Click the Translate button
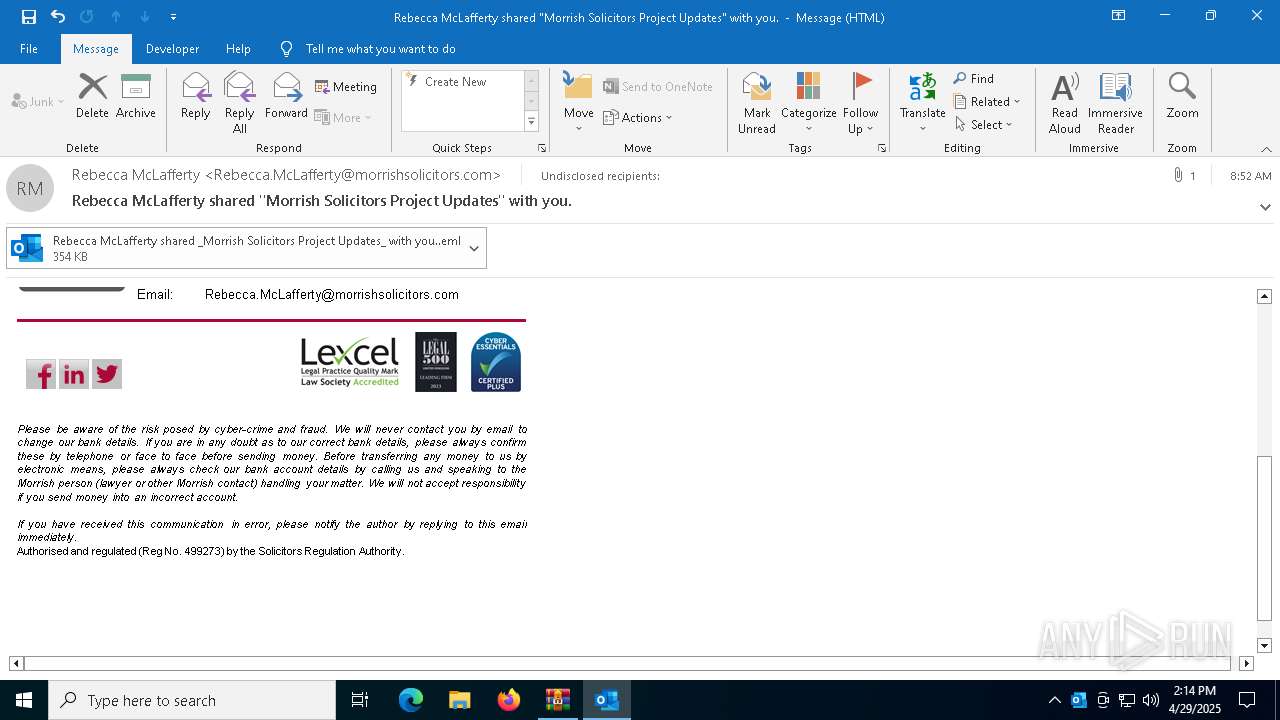 tap(922, 102)
